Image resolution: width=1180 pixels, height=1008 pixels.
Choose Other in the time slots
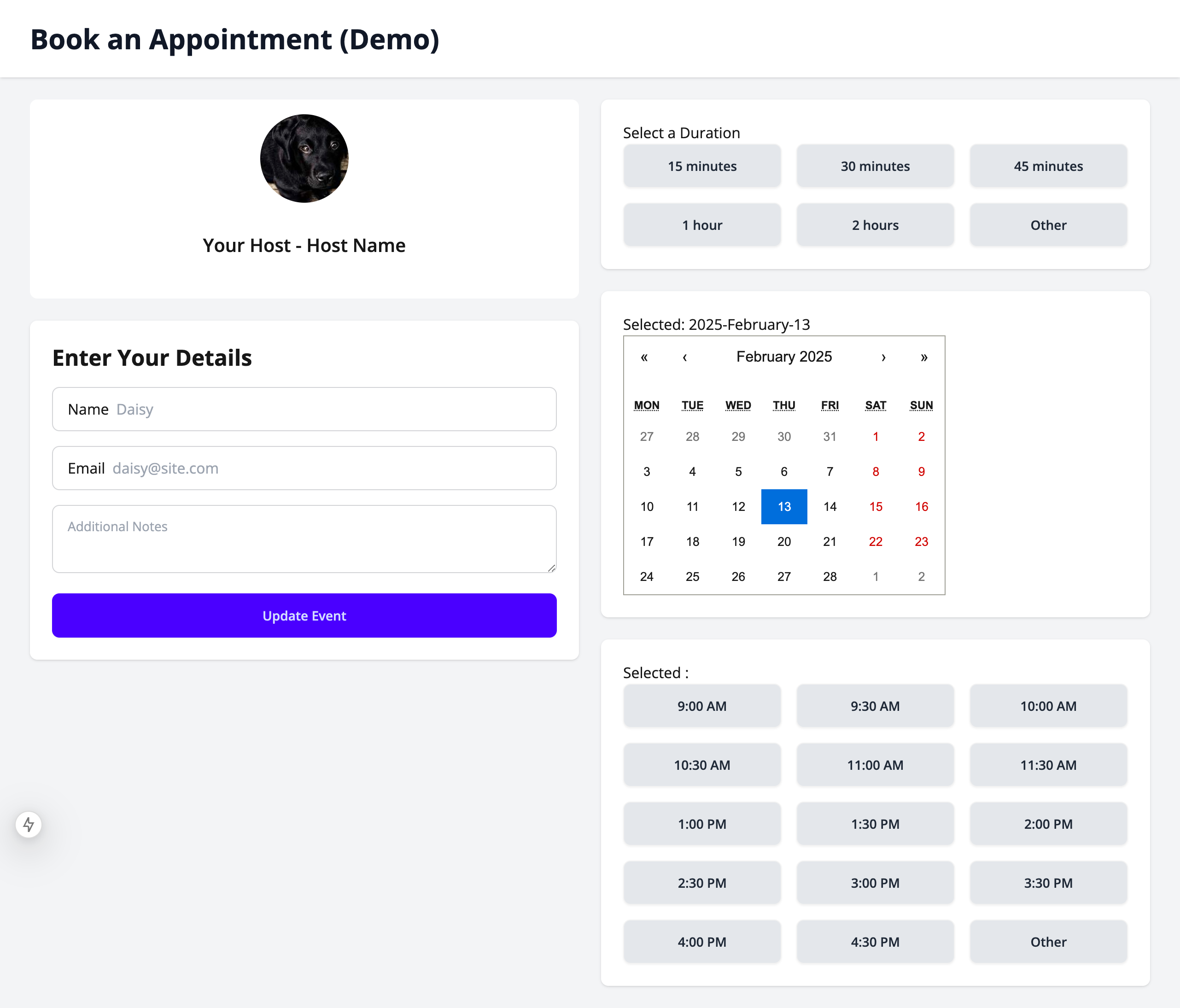pos(1048,942)
